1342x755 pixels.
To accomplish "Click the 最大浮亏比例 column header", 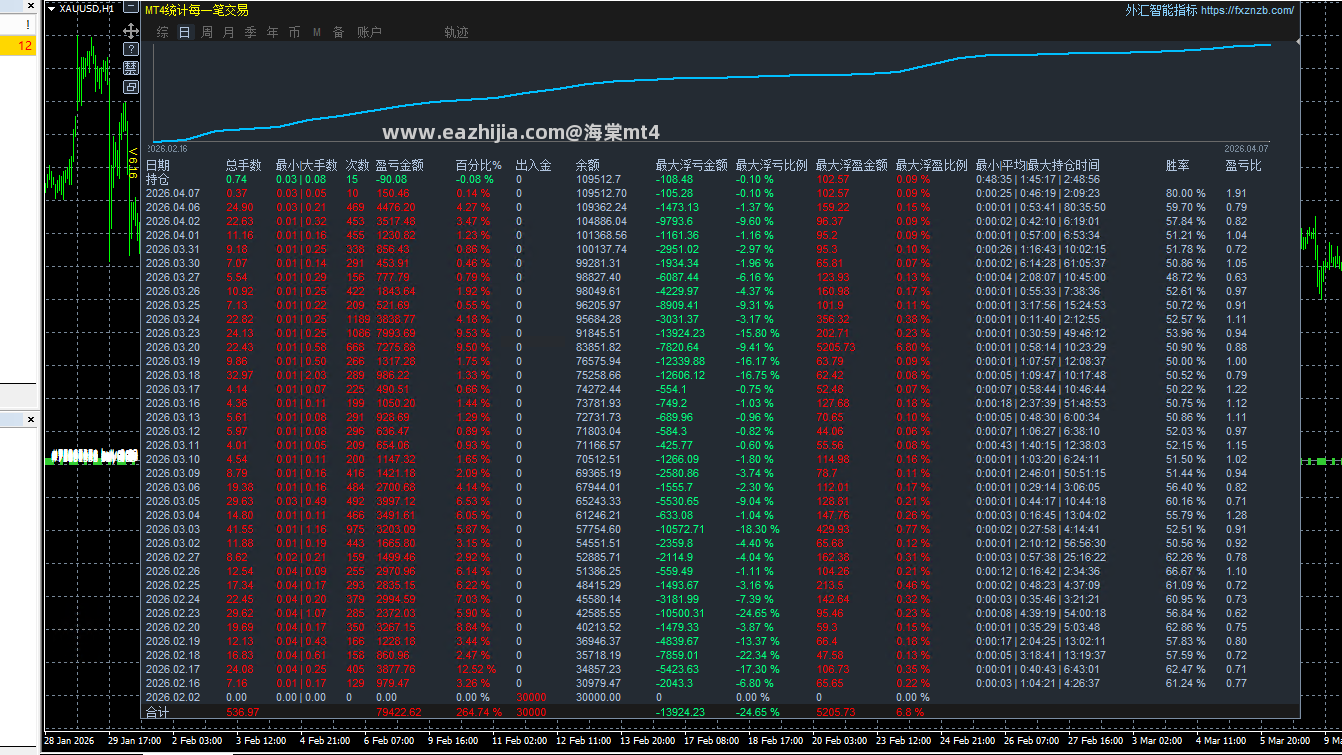I will click(x=772, y=165).
